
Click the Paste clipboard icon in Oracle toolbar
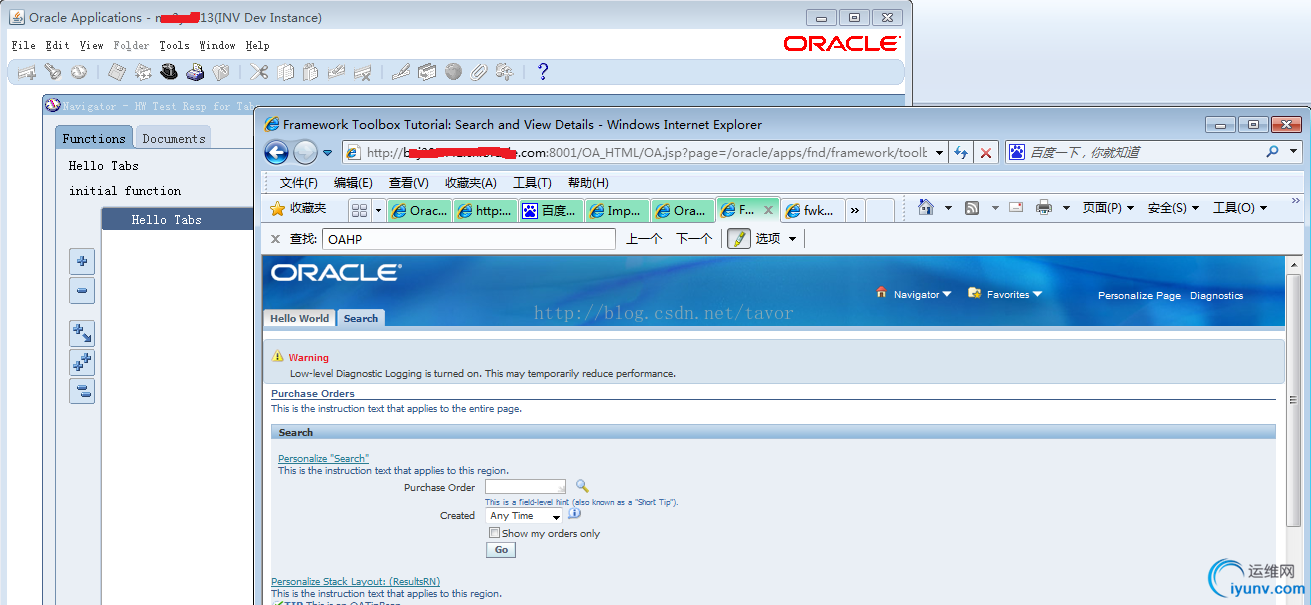pos(311,72)
